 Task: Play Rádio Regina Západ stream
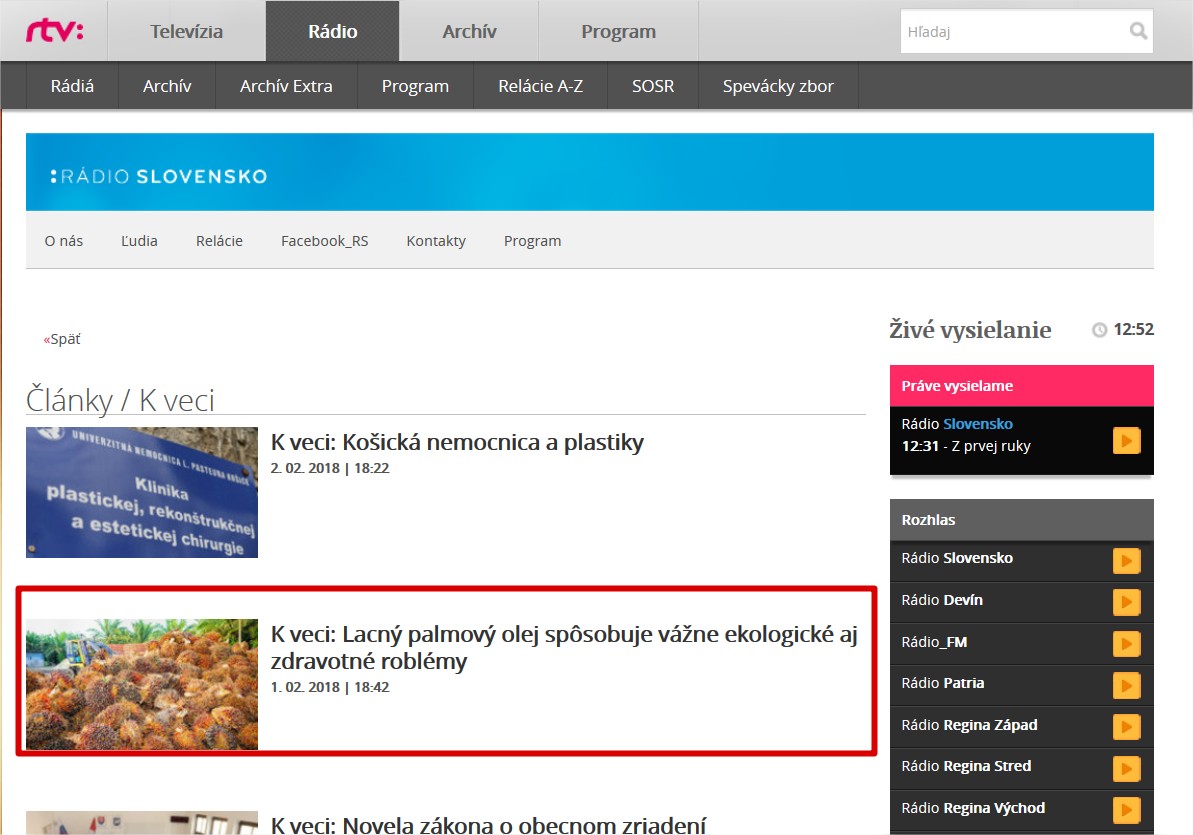coord(1126,727)
